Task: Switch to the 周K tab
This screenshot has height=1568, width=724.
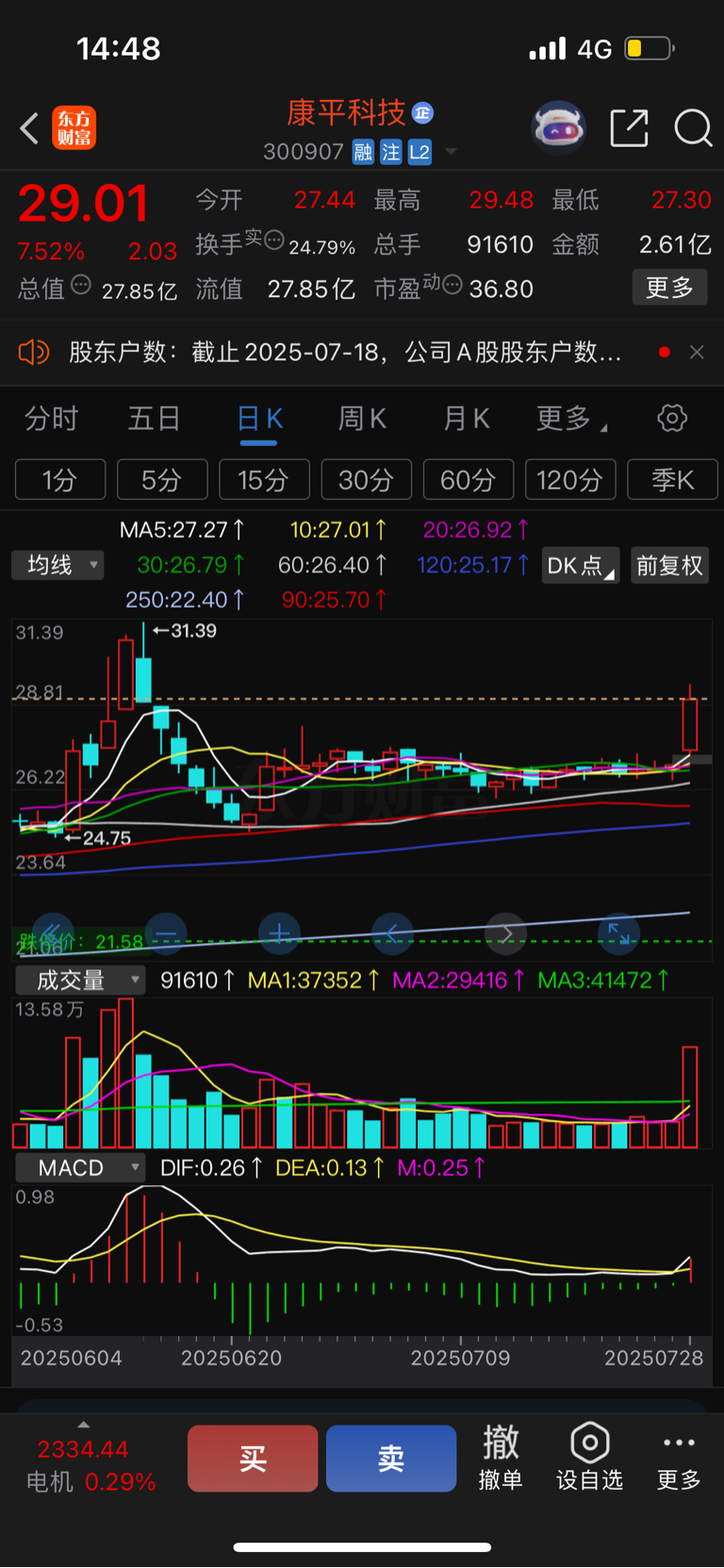Action: [362, 418]
